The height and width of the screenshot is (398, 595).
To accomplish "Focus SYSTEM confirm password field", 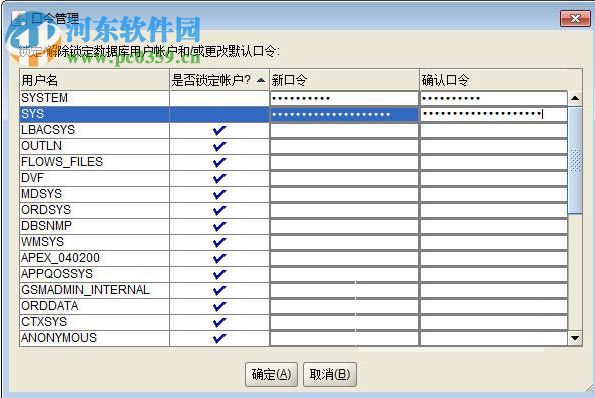I will [x=494, y=99].
